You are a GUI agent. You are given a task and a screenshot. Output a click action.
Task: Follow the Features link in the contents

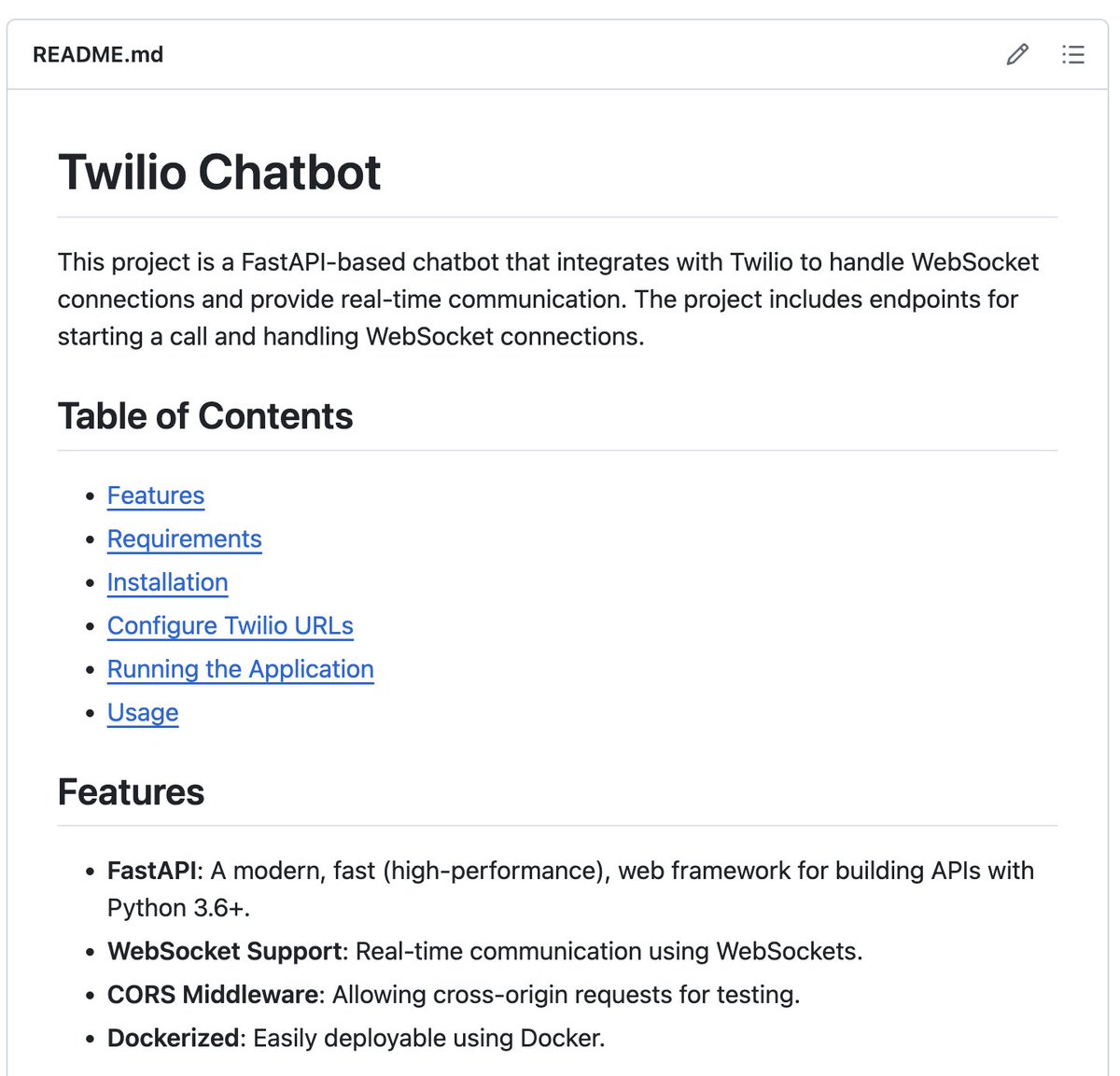[156, 496]
